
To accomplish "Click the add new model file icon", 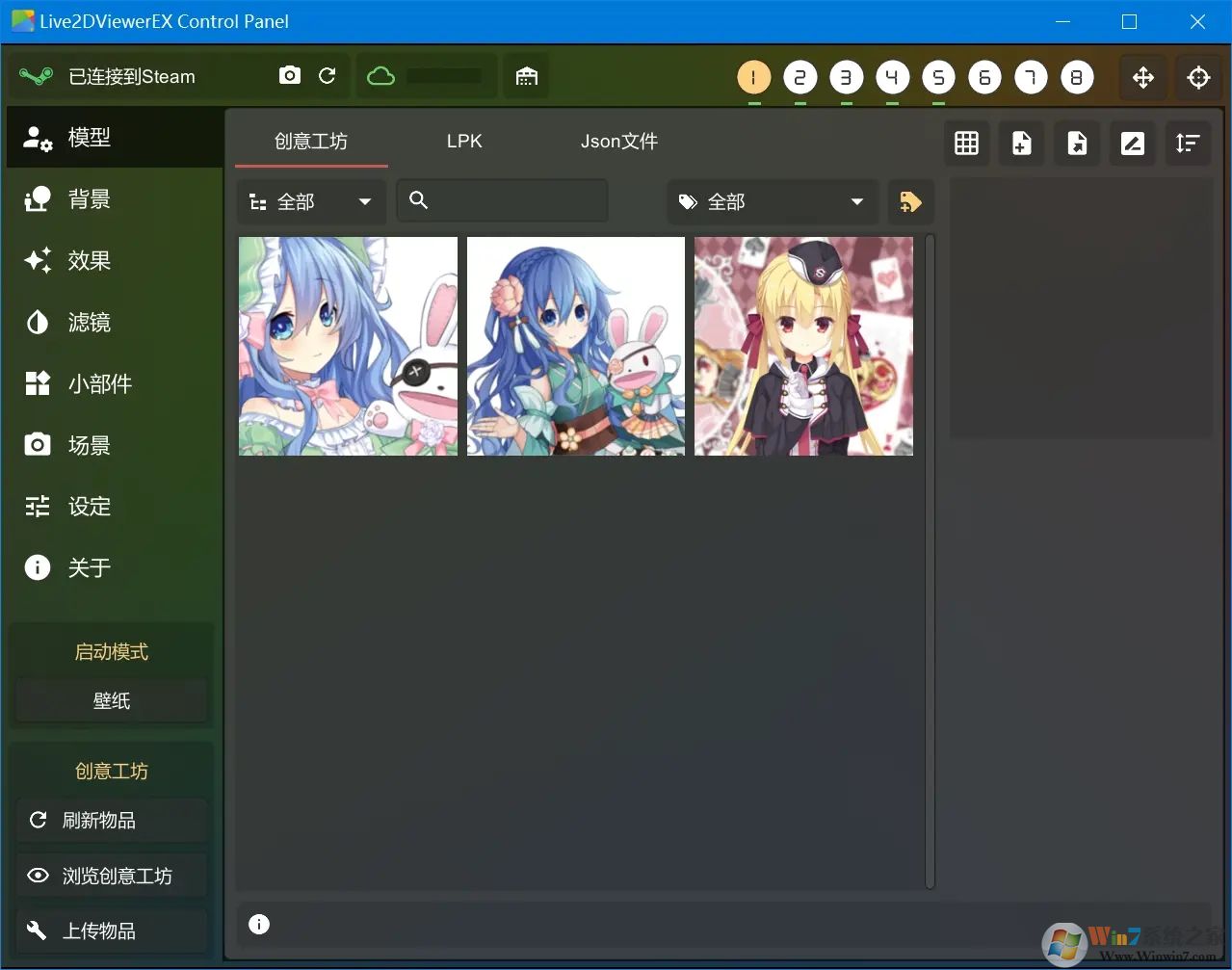I will (1021, 143).
